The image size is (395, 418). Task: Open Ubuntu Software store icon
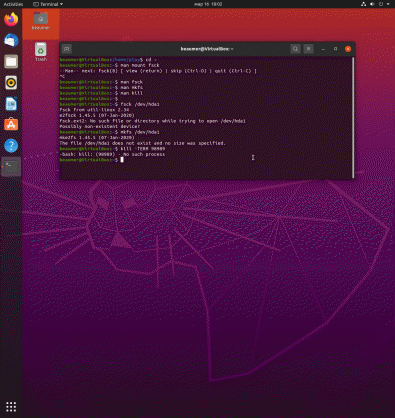[11, 125]
